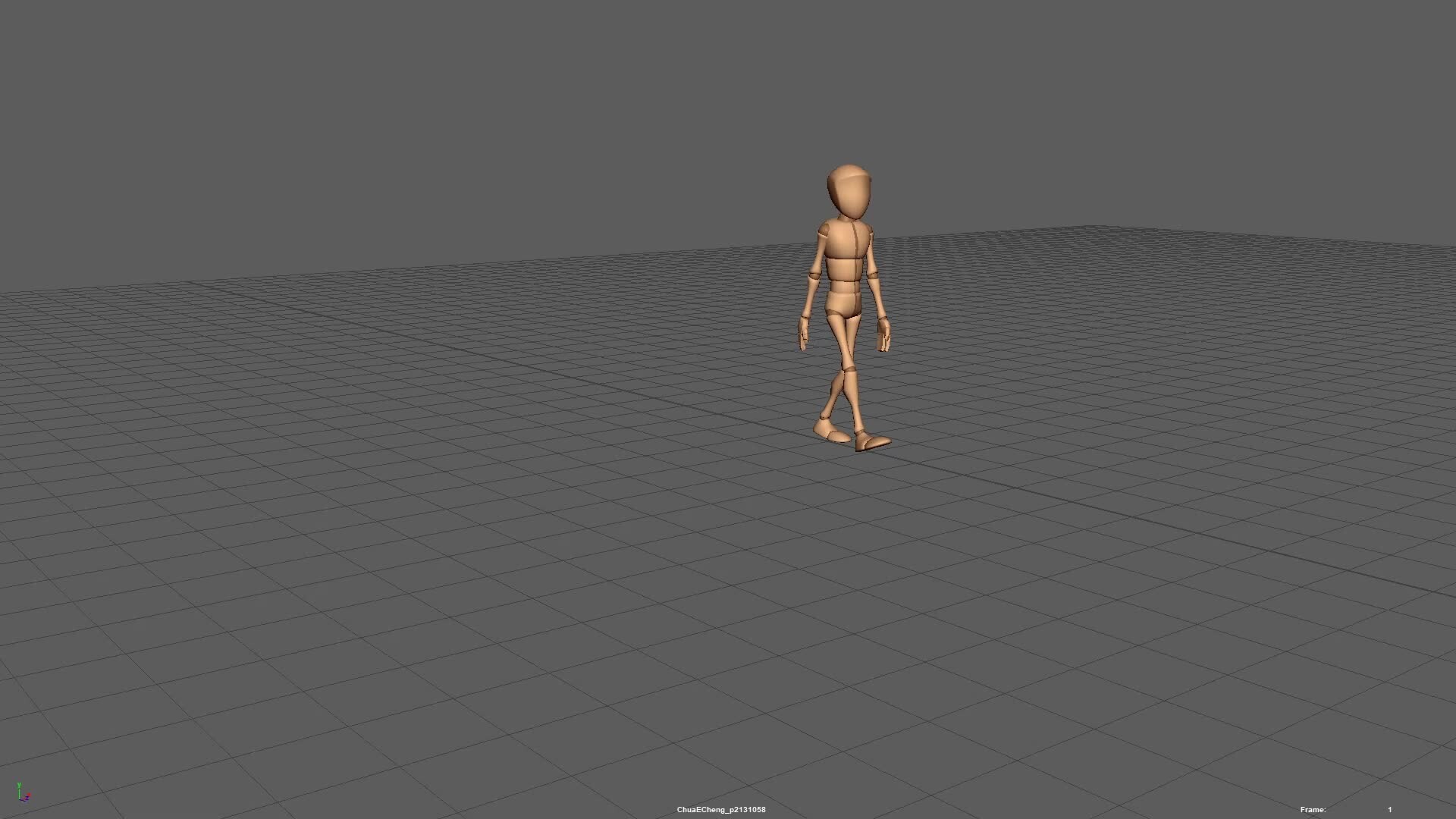Image resolution: width=1456 pixels, height=819 pixels.
Task: Click the Z axis arm of axis indicator
Action: coord(26,799)
